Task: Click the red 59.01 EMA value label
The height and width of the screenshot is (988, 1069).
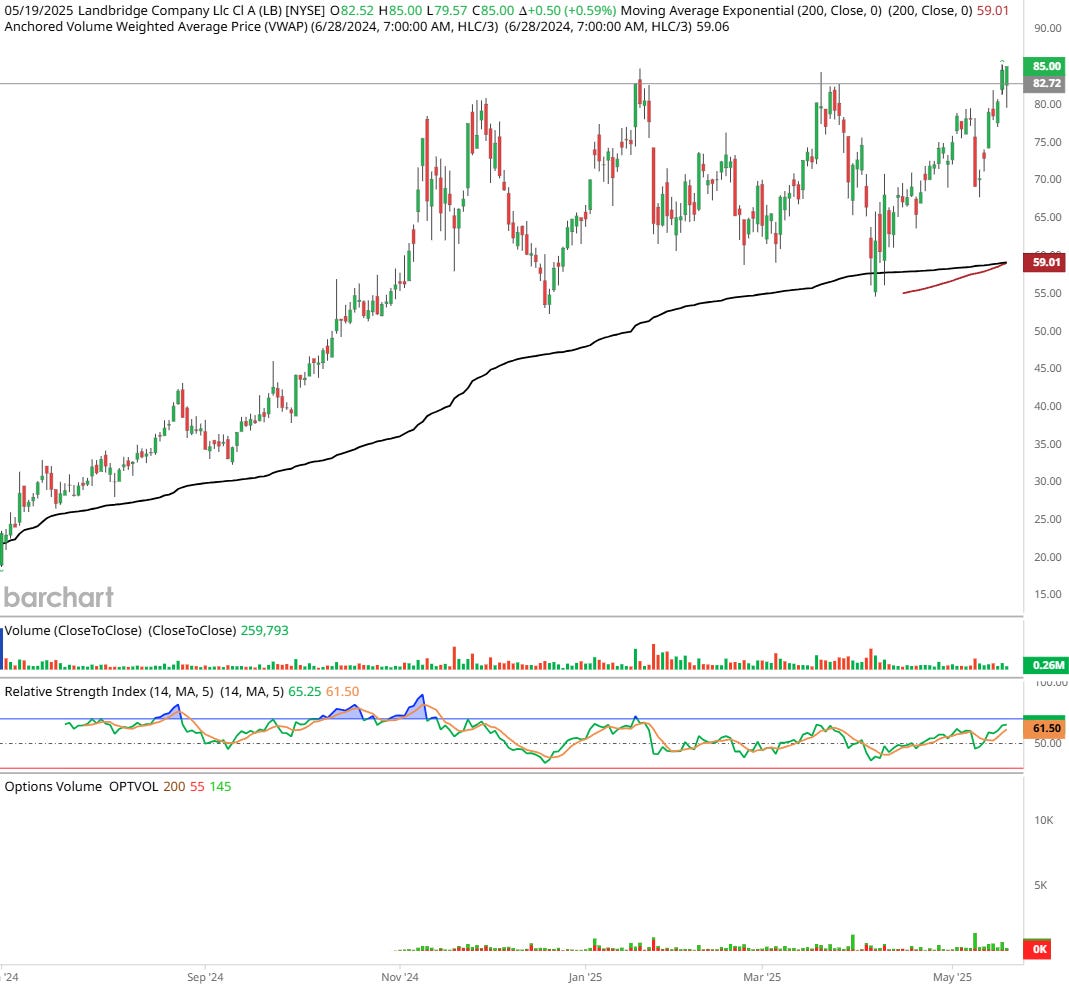Action: [x=1045, y=262]
